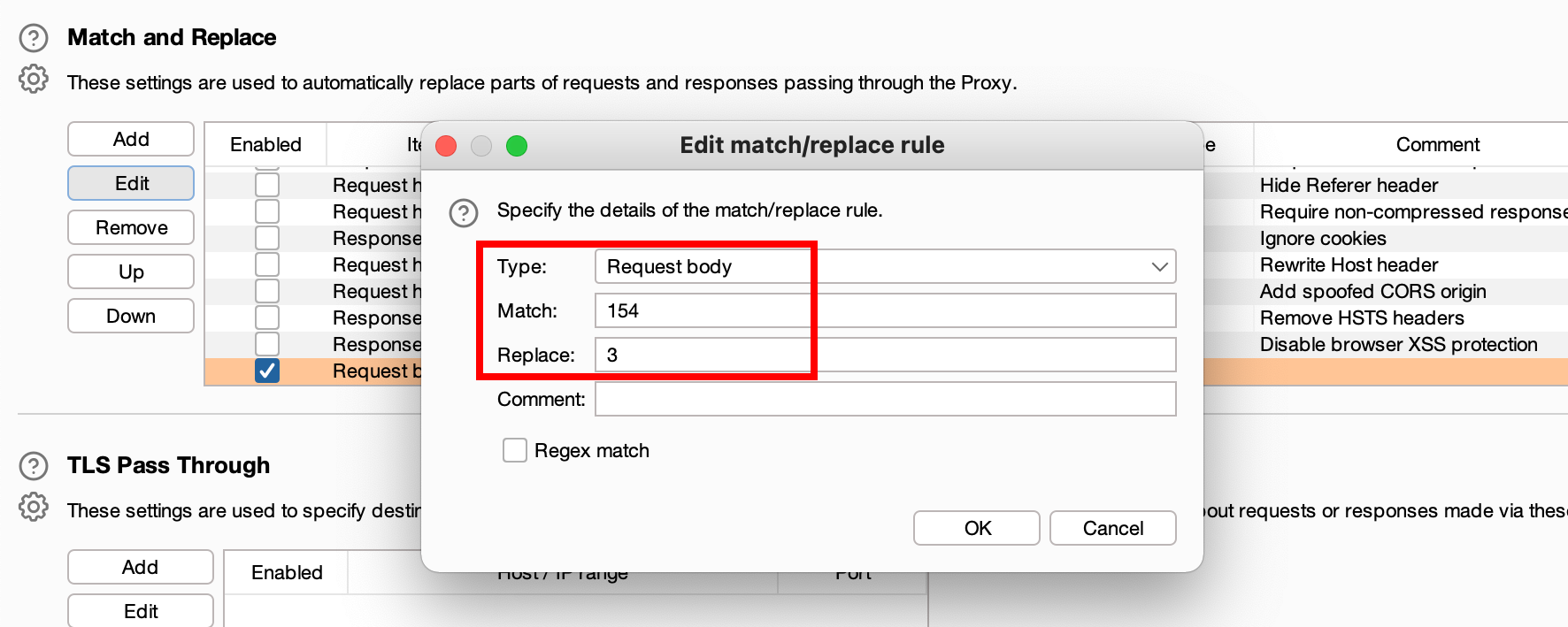Click the Enabled column header of rules table

(x=265, y=144)
